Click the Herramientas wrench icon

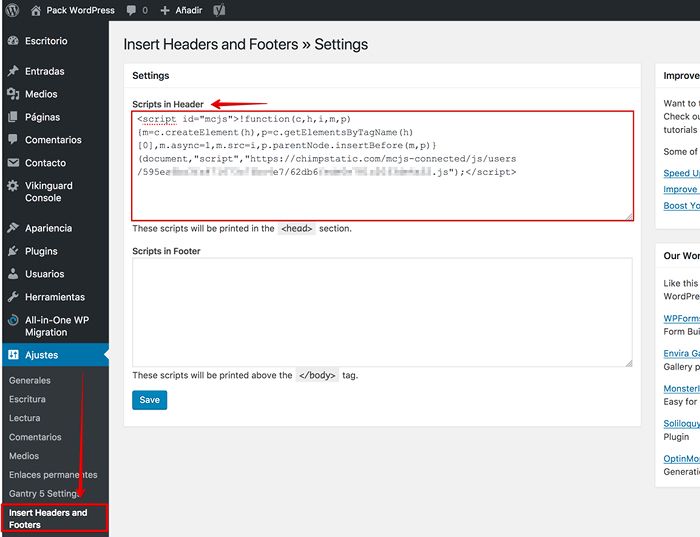pyautogui.click(x=13, y=297)
